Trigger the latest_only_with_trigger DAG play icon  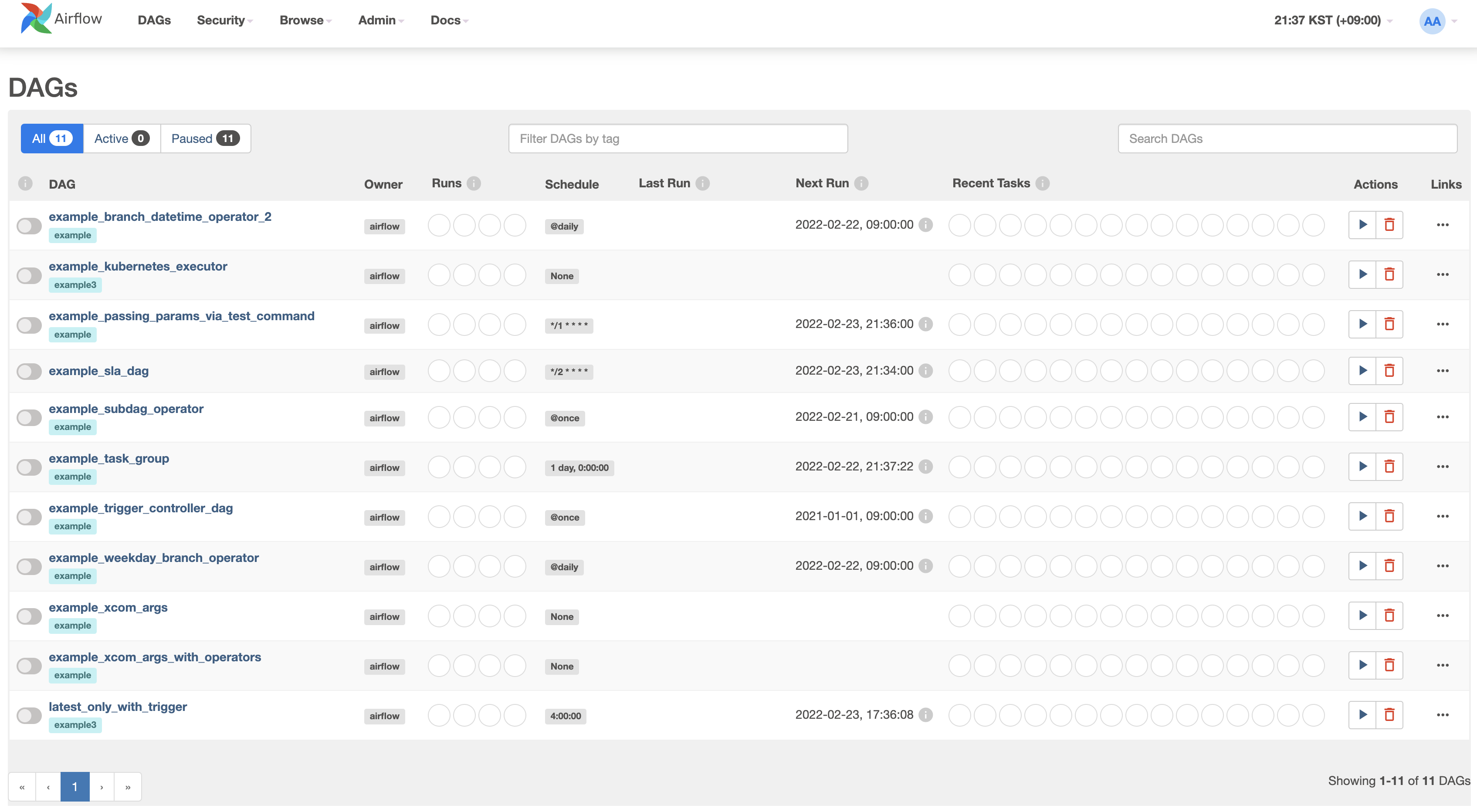pos(1362,714)
